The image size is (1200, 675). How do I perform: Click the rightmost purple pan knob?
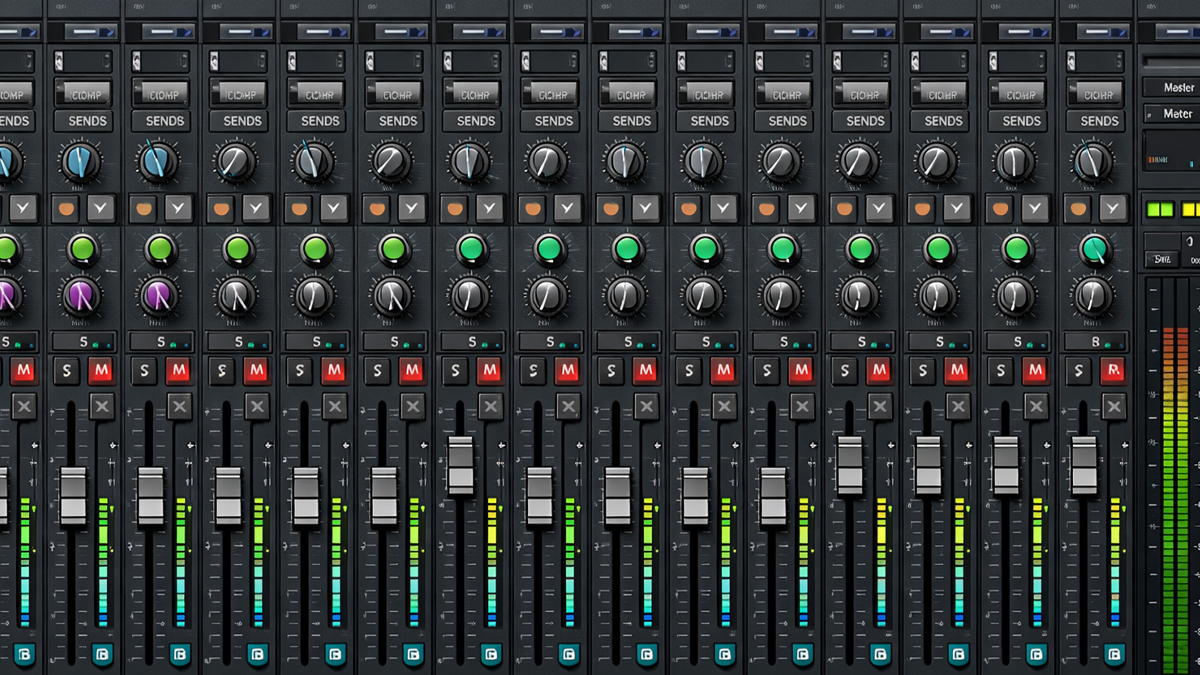tap(158, 296)
